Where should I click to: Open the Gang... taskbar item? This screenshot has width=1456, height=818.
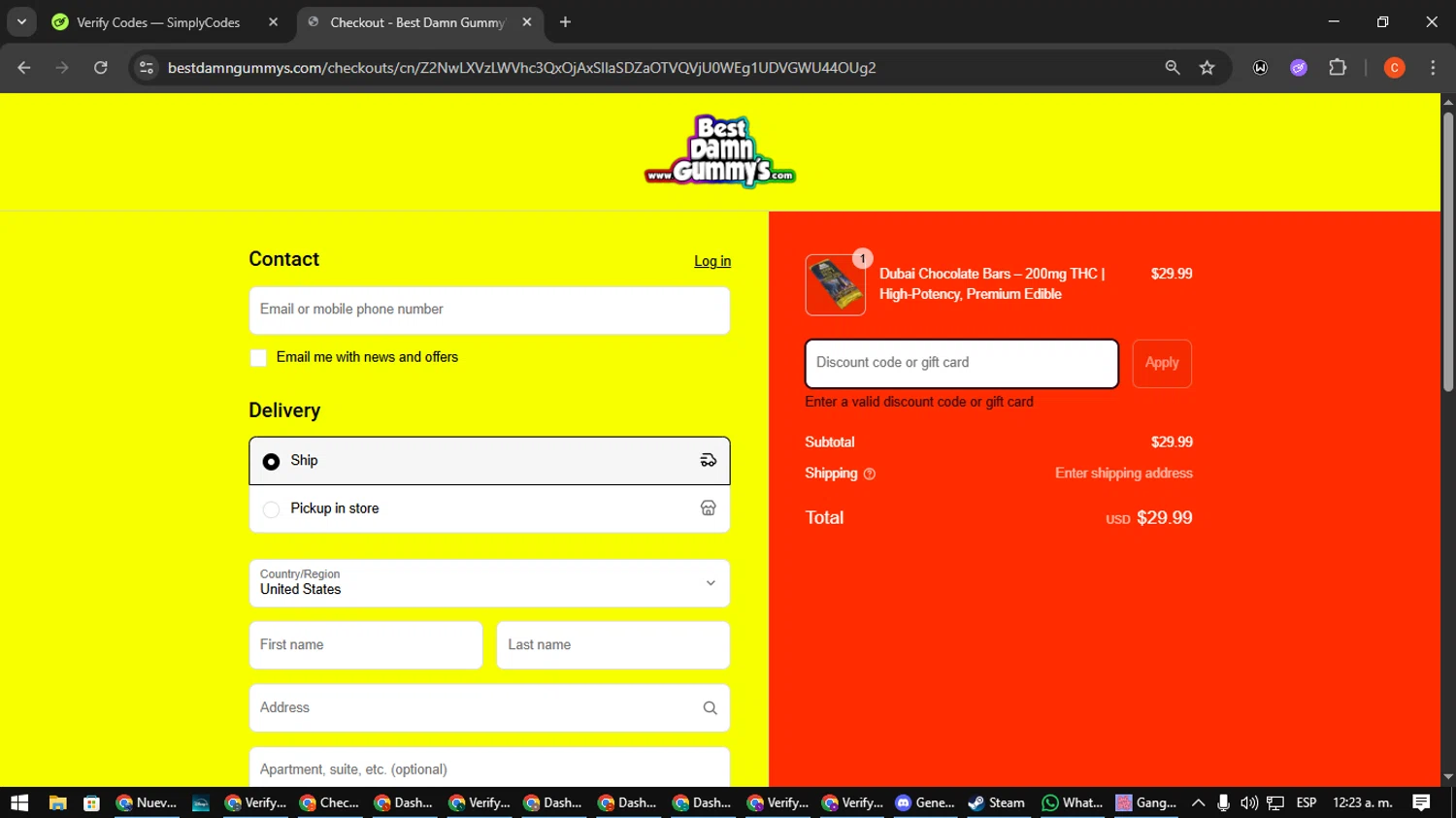click(x=1146, y=802)
